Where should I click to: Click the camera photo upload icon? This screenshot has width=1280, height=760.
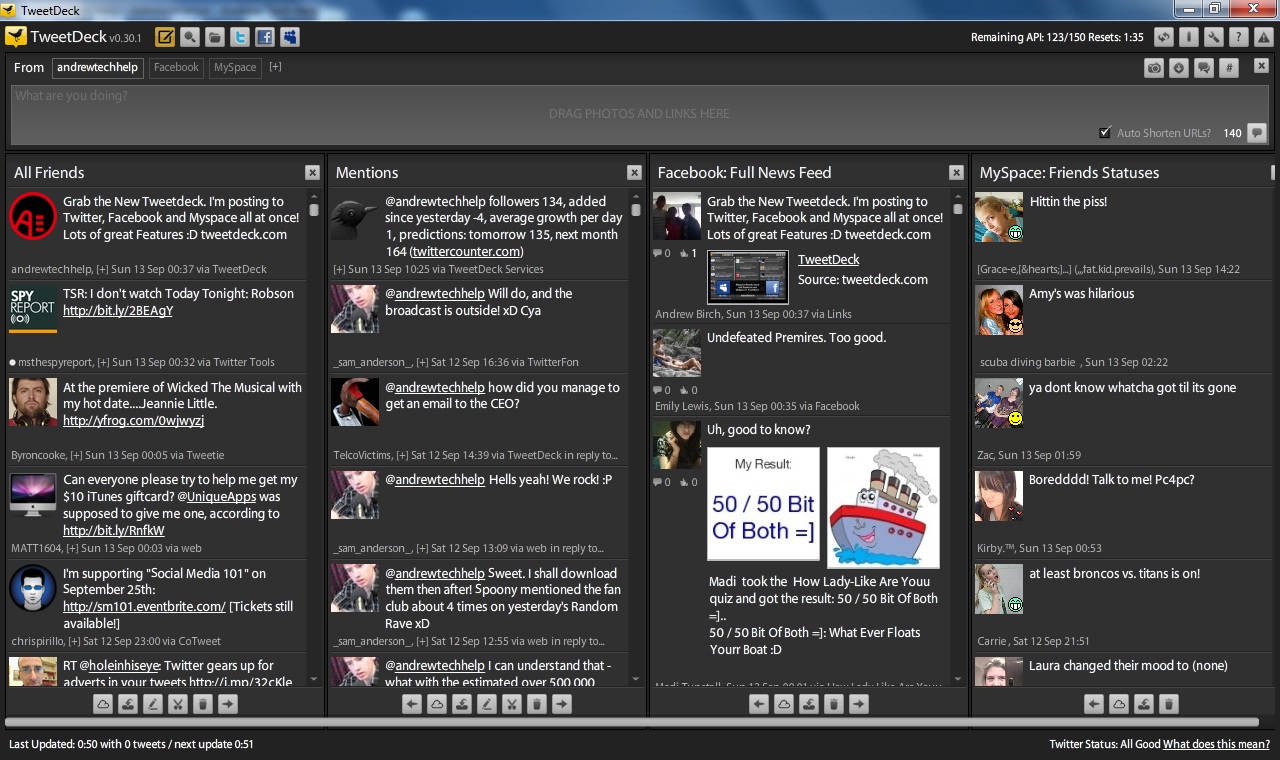(1154, 68)
